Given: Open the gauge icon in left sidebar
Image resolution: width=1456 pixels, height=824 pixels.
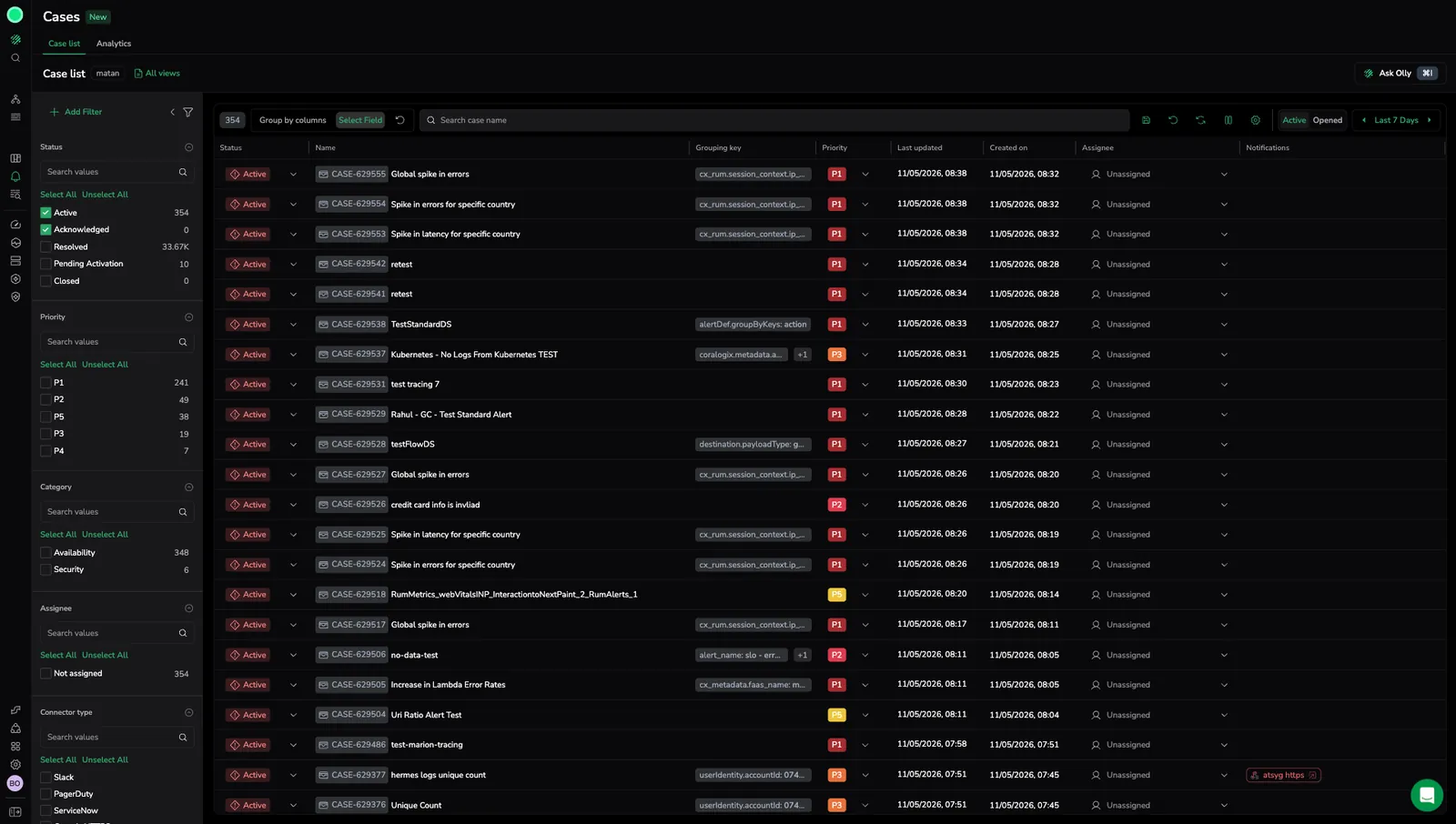Looking at the screenshot, I should pyautogui.click(x=15, y=225).
